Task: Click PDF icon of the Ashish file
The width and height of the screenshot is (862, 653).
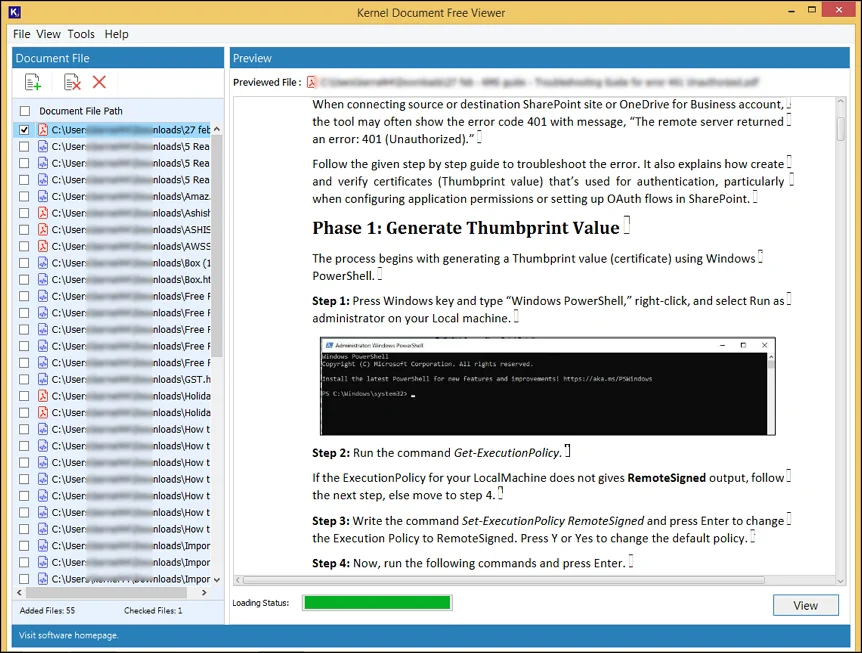Action: point(43,213)
